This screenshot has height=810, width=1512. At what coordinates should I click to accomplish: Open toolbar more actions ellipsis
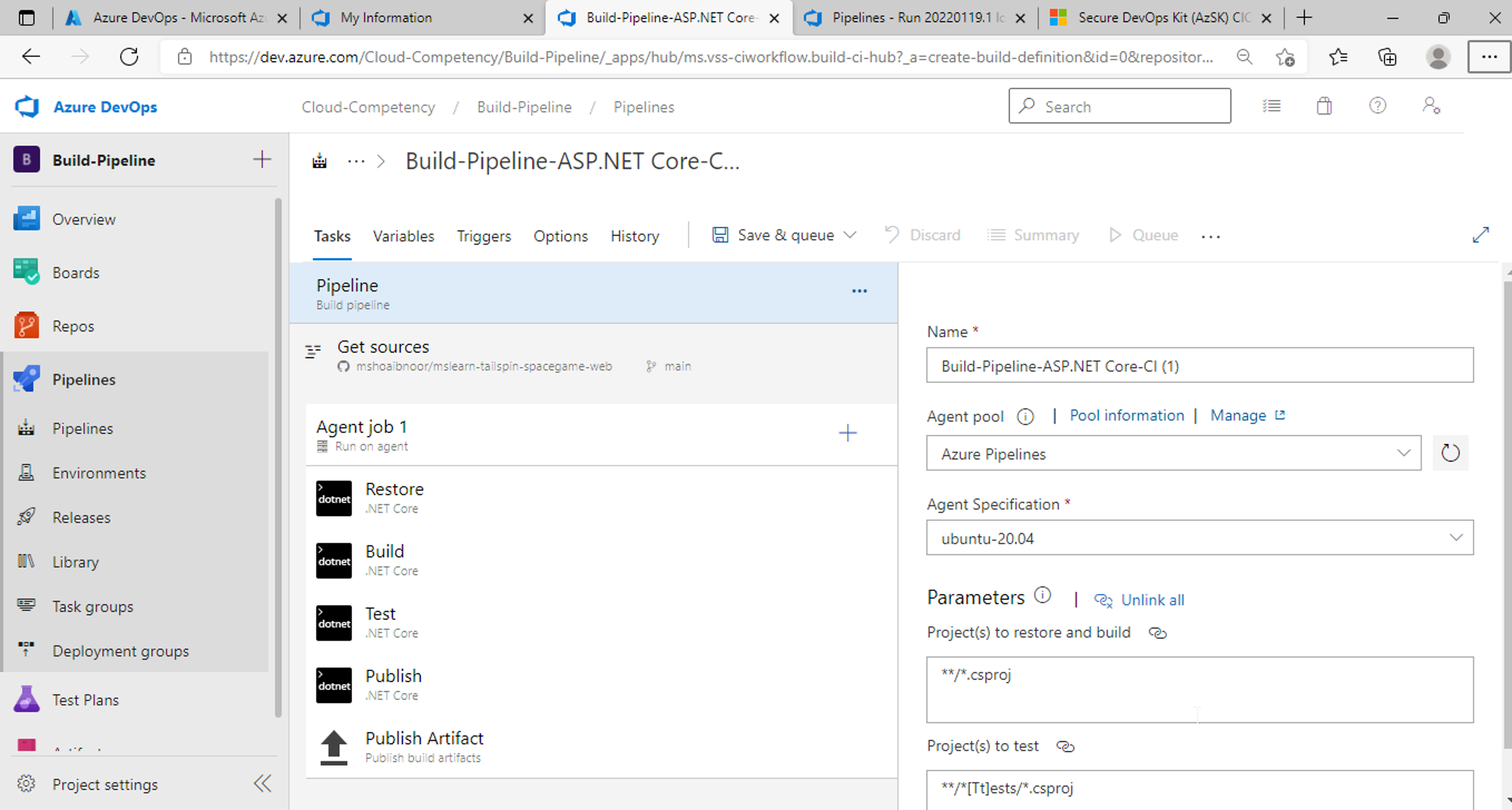[x=1210, y=236]
